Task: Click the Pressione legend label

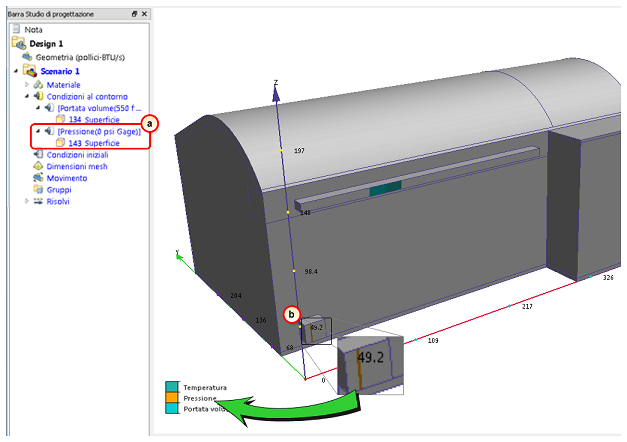Action: coord(200,398)
